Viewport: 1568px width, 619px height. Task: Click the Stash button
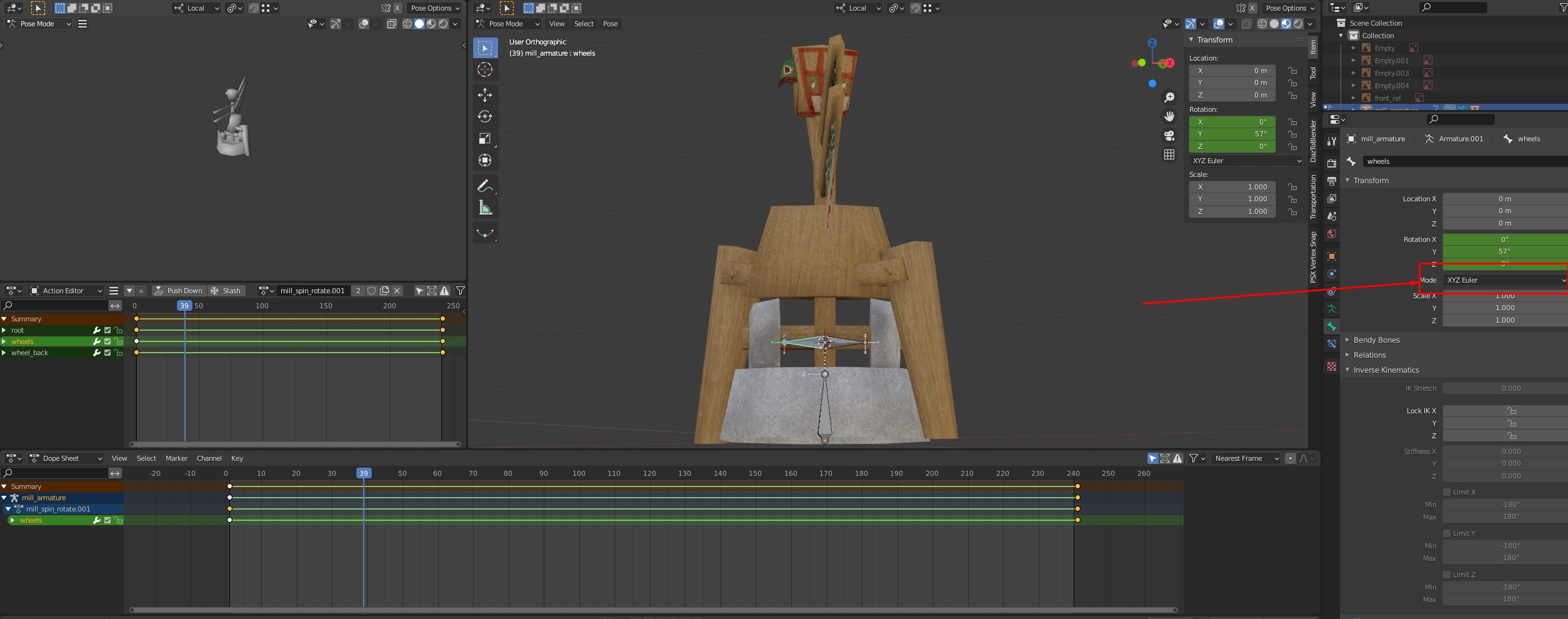[x=226, y=291]
